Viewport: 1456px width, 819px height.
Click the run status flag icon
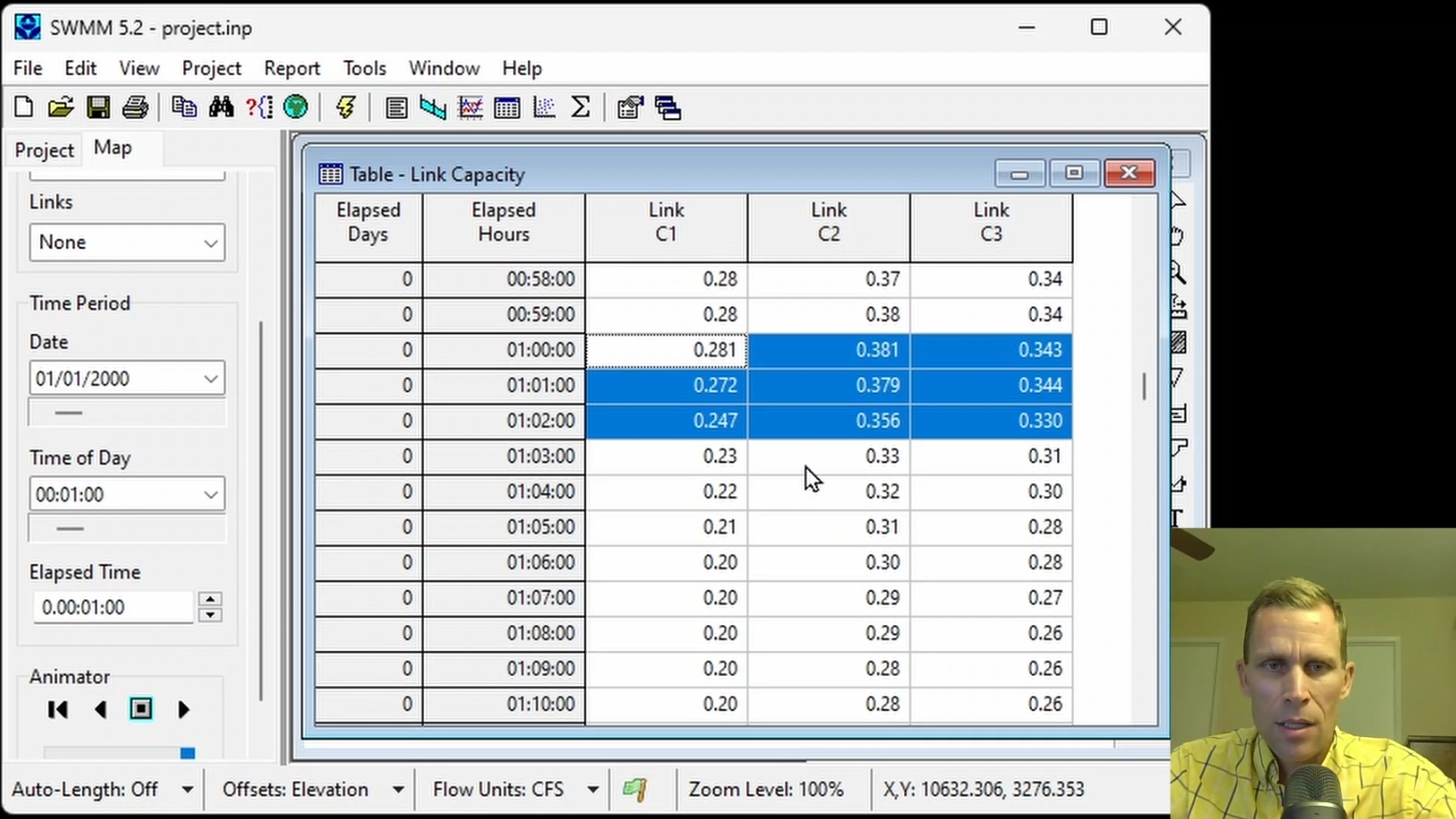tap(635, 790)
